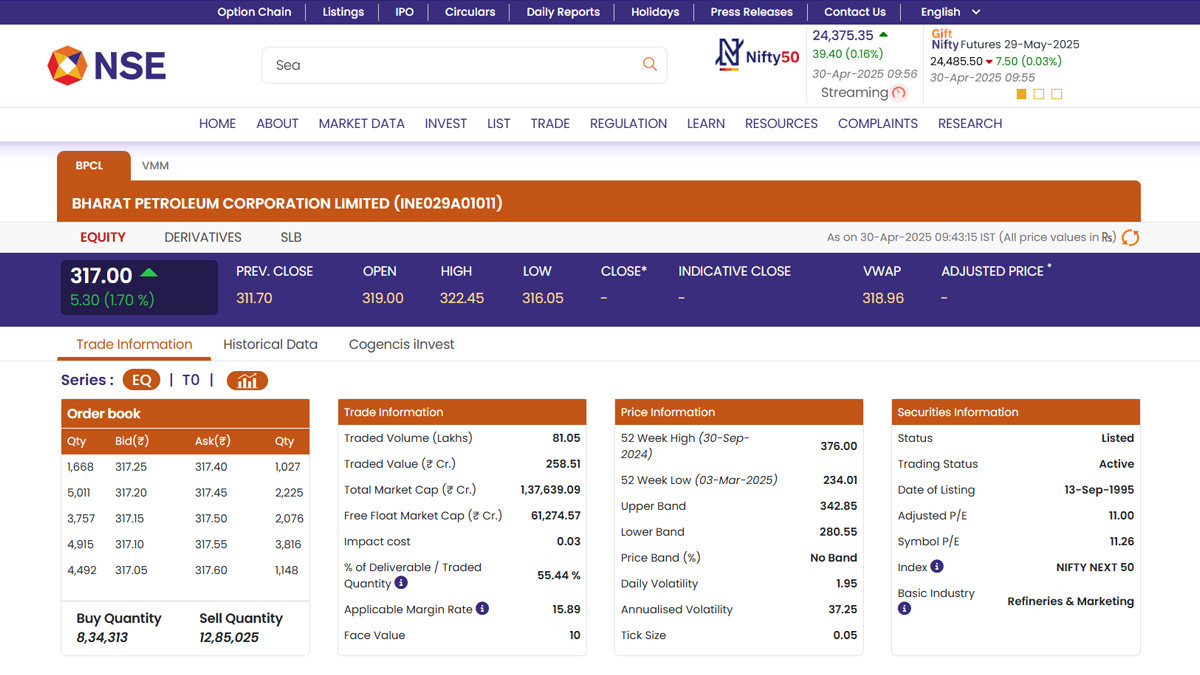The width and height of the screenshot is (1200, 675).
Task: Click the search input field
Action: point(450,65)
